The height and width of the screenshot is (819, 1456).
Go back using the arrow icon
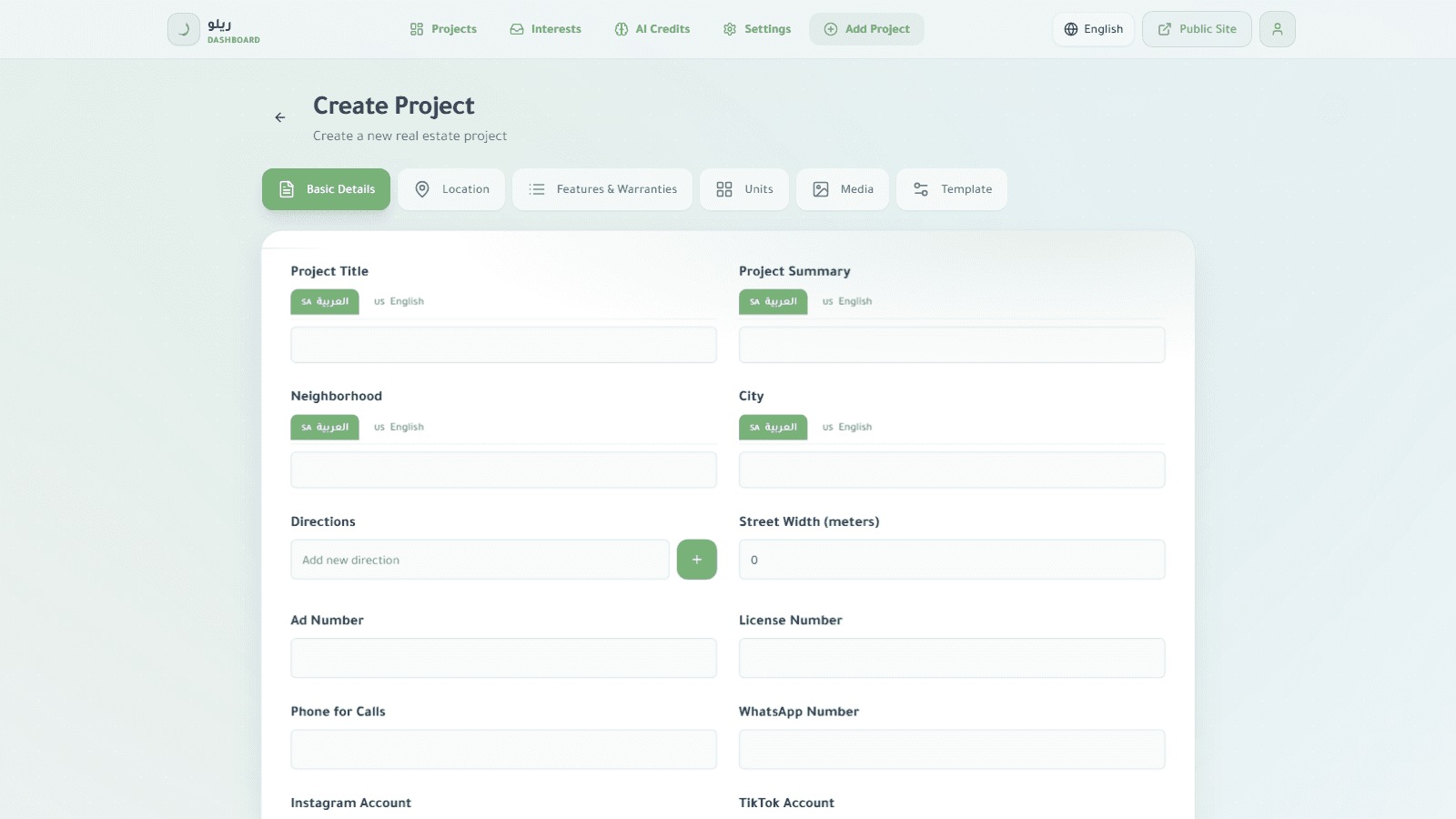[280, 117]
